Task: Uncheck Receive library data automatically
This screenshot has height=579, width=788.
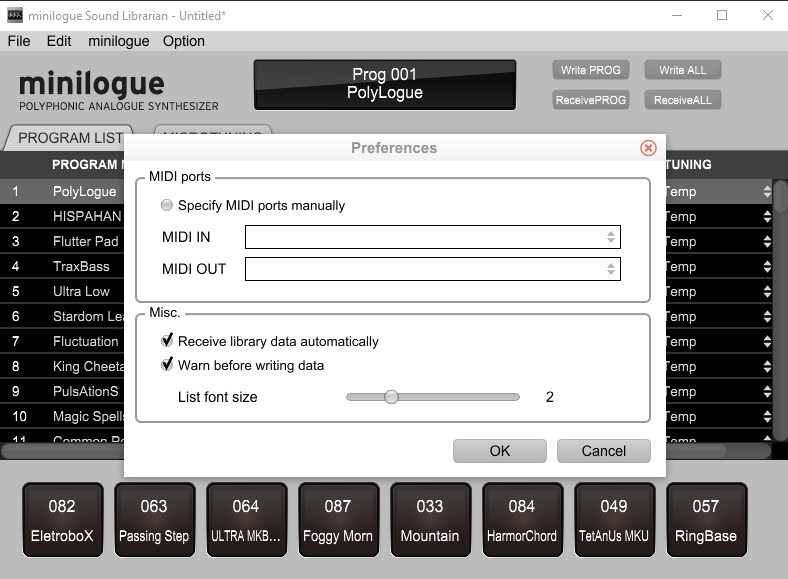Action: [x=167, y=341]
